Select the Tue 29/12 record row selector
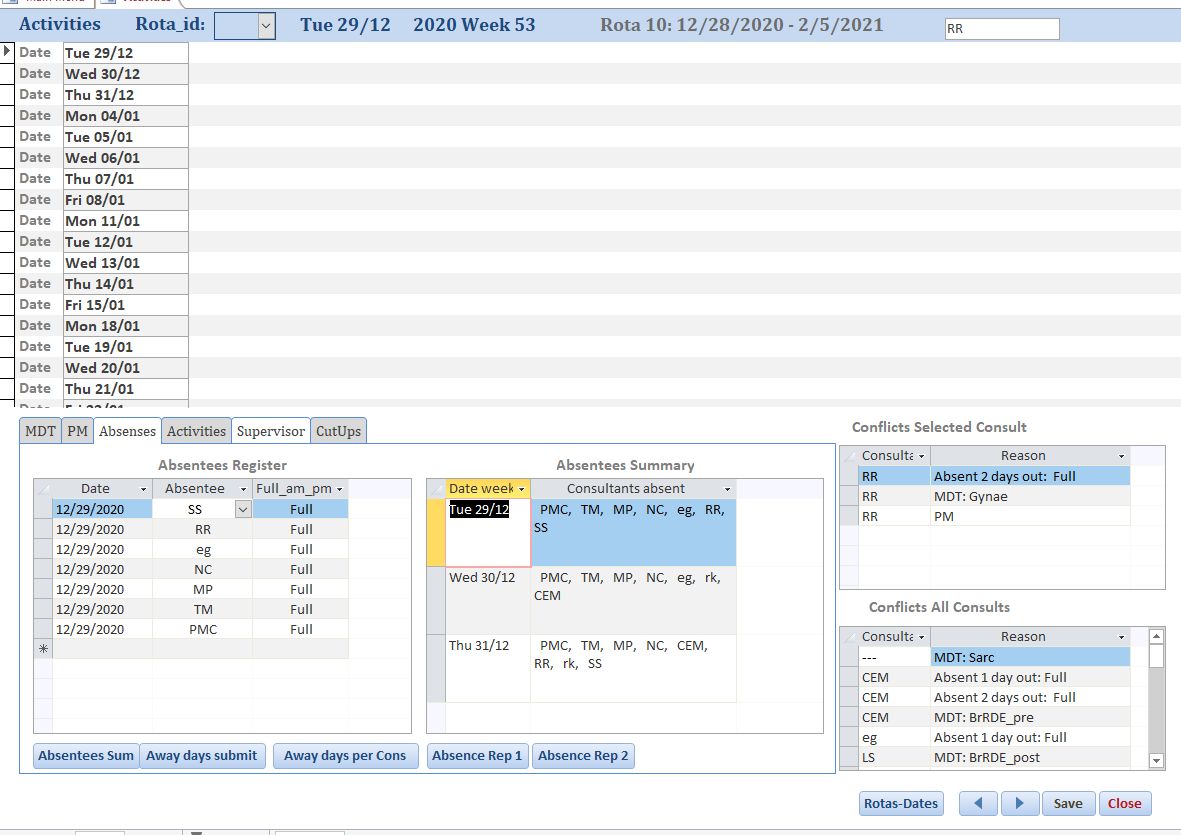Viewport: 1181px width, 835px height. click(x=7, y=52)
